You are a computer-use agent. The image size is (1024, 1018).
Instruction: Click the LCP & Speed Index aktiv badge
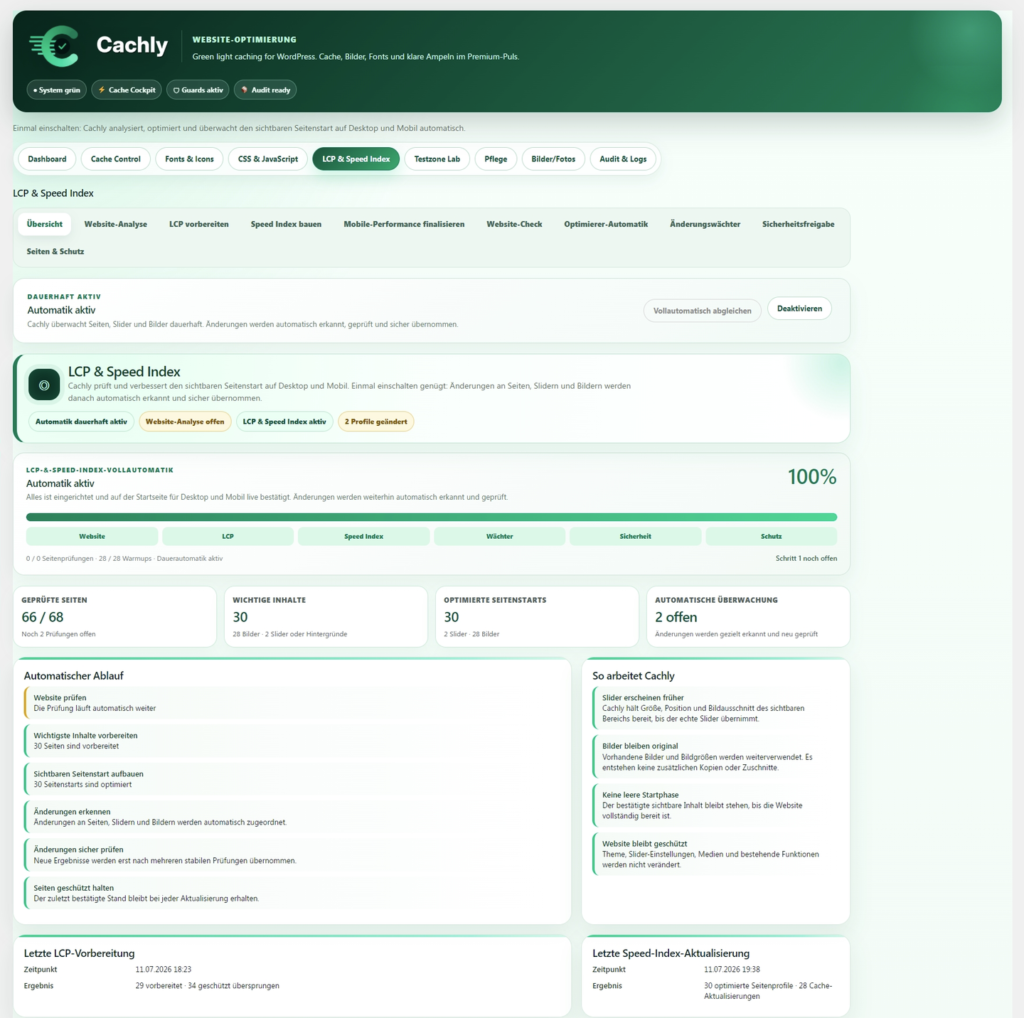[285, 422]
